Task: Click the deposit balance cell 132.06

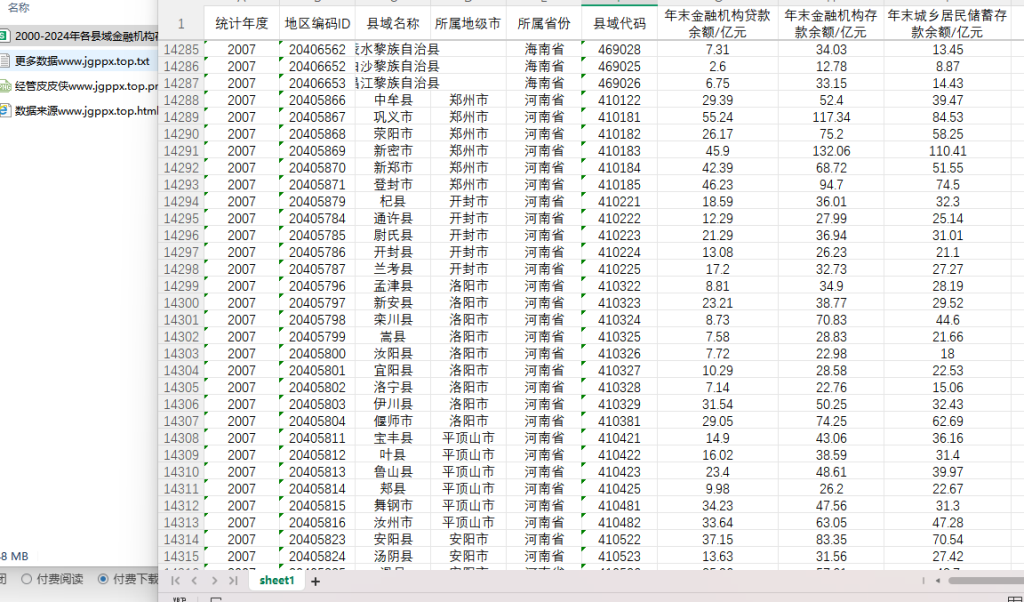Action: (831, 151)
